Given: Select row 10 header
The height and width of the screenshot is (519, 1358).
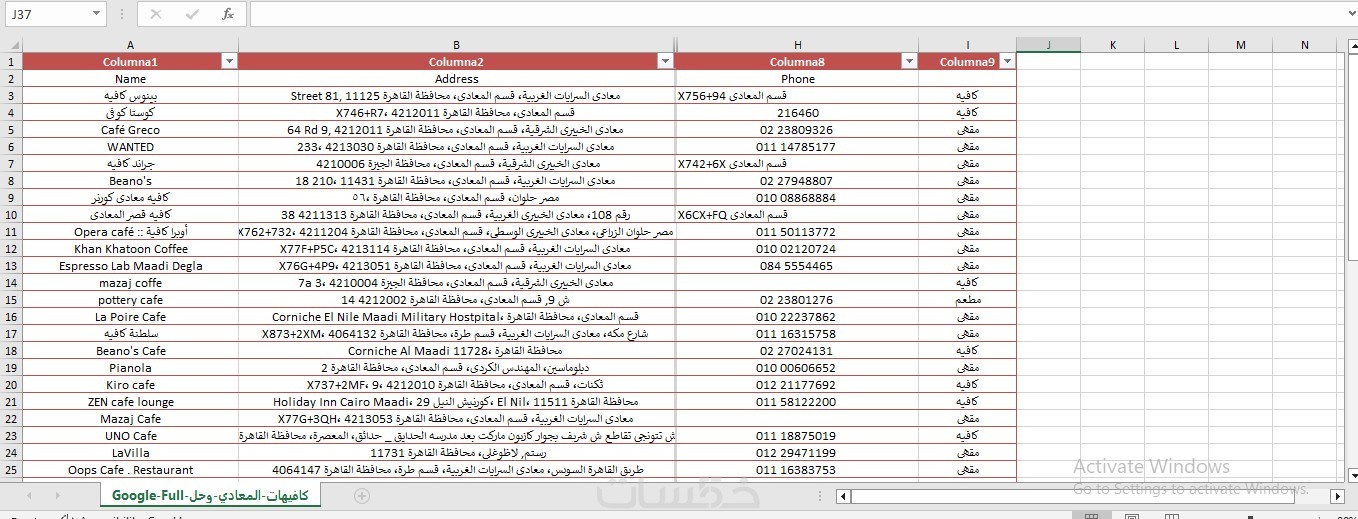Looking at the screenshot, I should 11,215.
